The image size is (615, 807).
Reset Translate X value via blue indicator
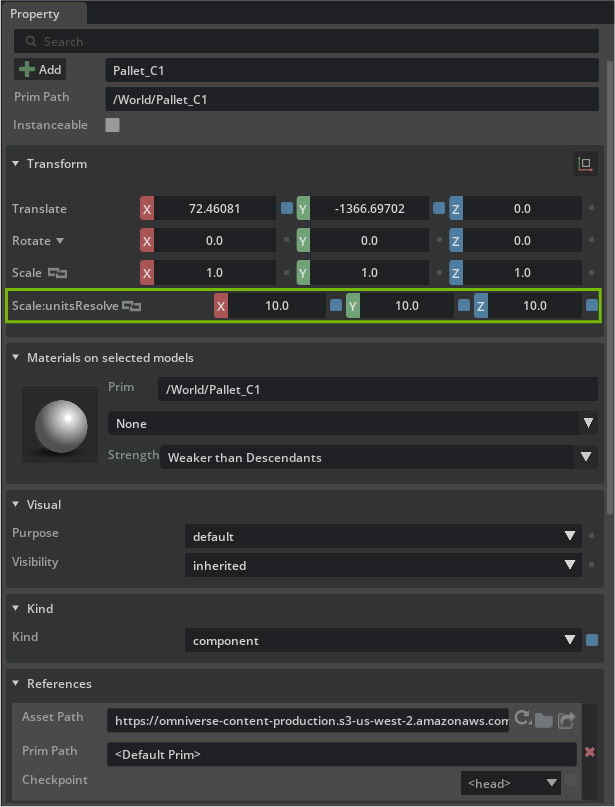click(x=287, y=209)
